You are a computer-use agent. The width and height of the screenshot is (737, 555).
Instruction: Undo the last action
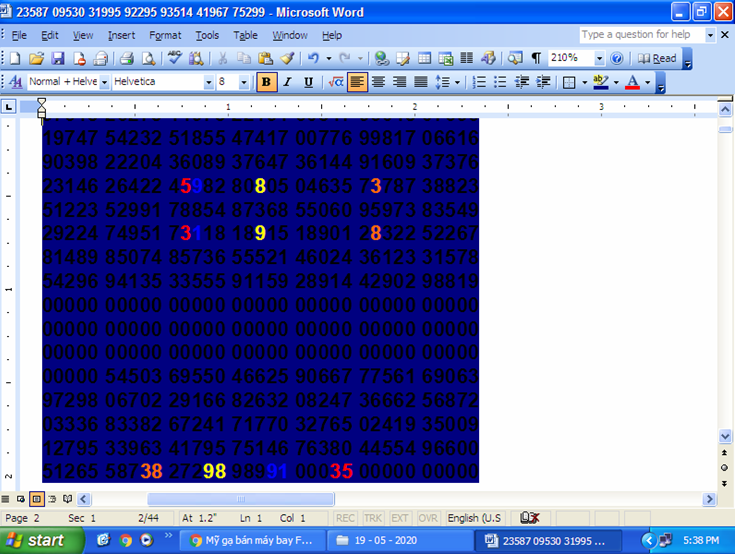point(313,59)
